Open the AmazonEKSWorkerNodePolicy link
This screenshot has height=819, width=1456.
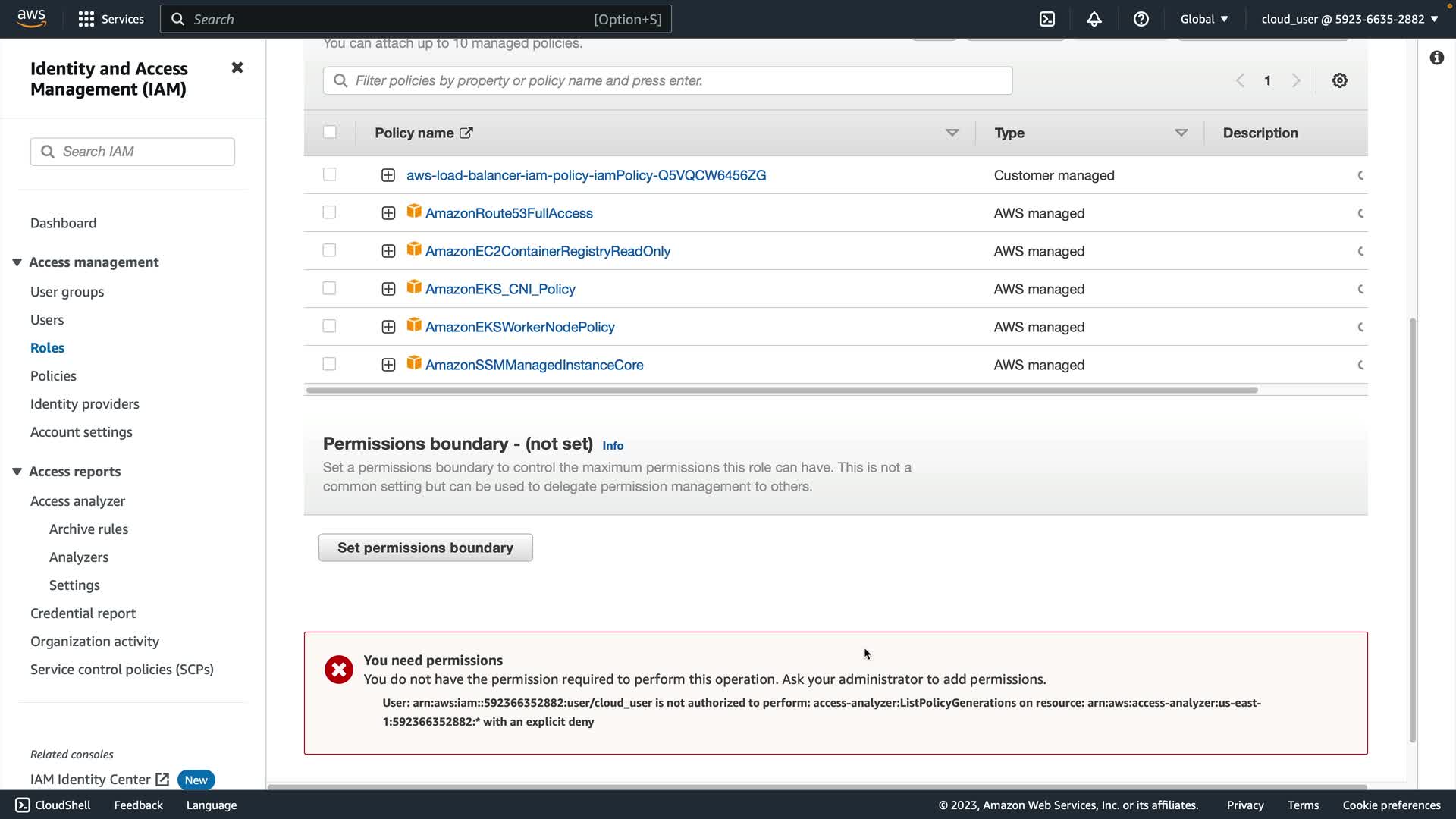[519, 327]
